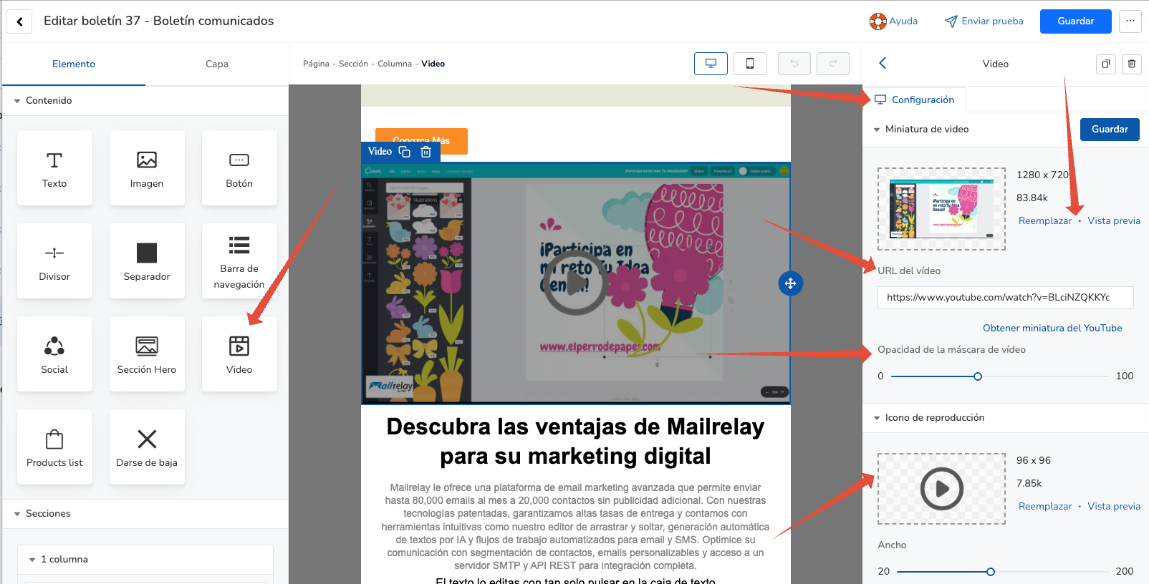
Task: Click Reemplazar for the video thumbnail
Action: 1045,221
